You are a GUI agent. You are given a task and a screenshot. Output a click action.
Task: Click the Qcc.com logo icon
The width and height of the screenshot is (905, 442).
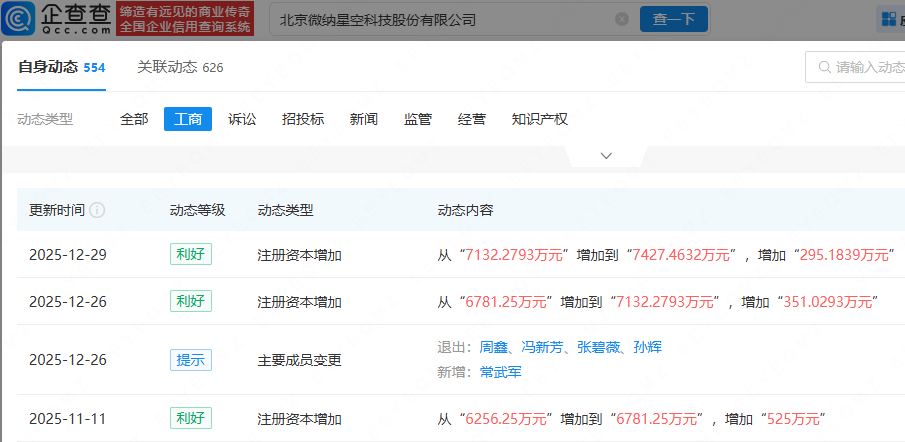(x=20, y=18)
